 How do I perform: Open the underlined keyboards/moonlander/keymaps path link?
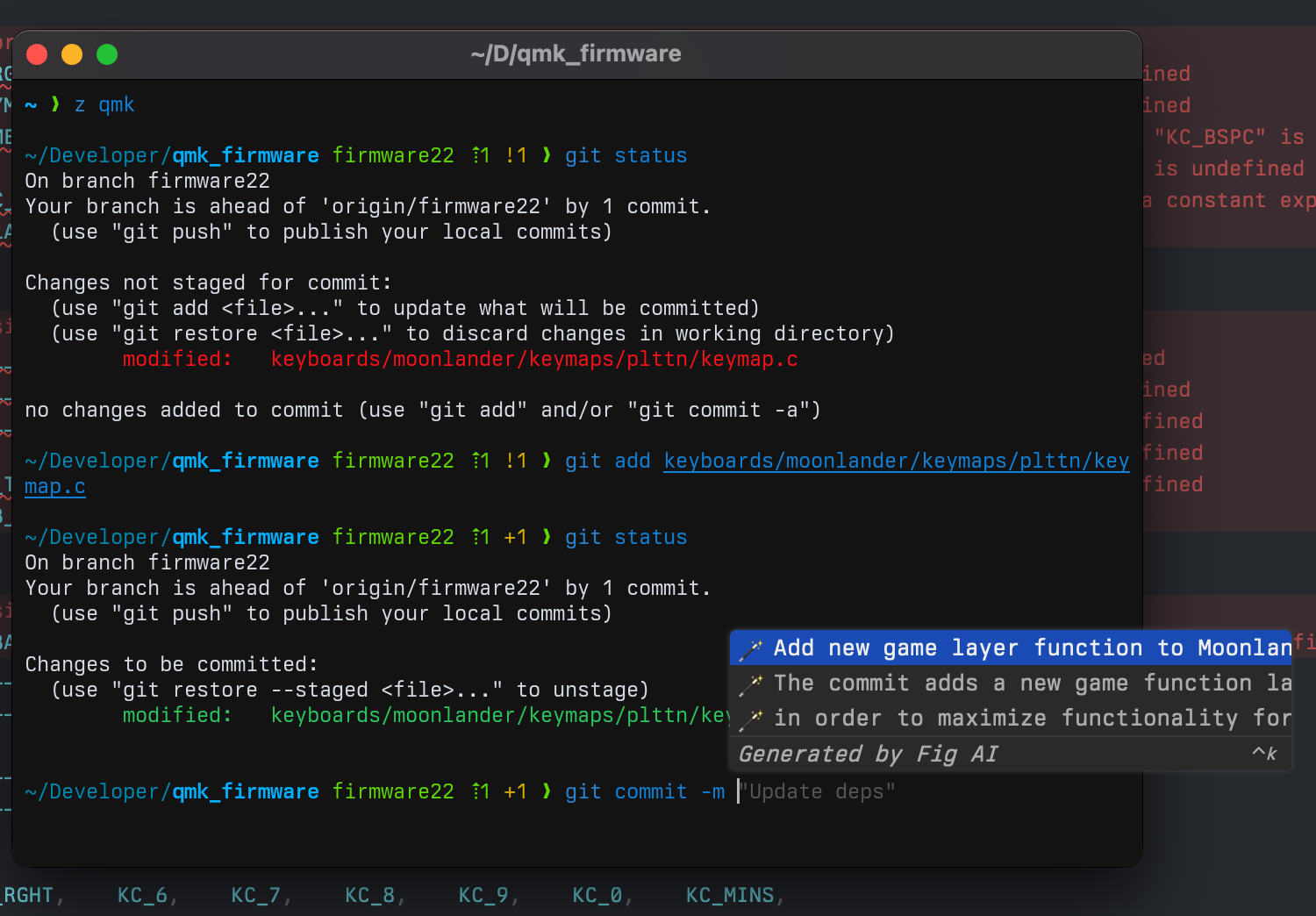click(896, 462)
